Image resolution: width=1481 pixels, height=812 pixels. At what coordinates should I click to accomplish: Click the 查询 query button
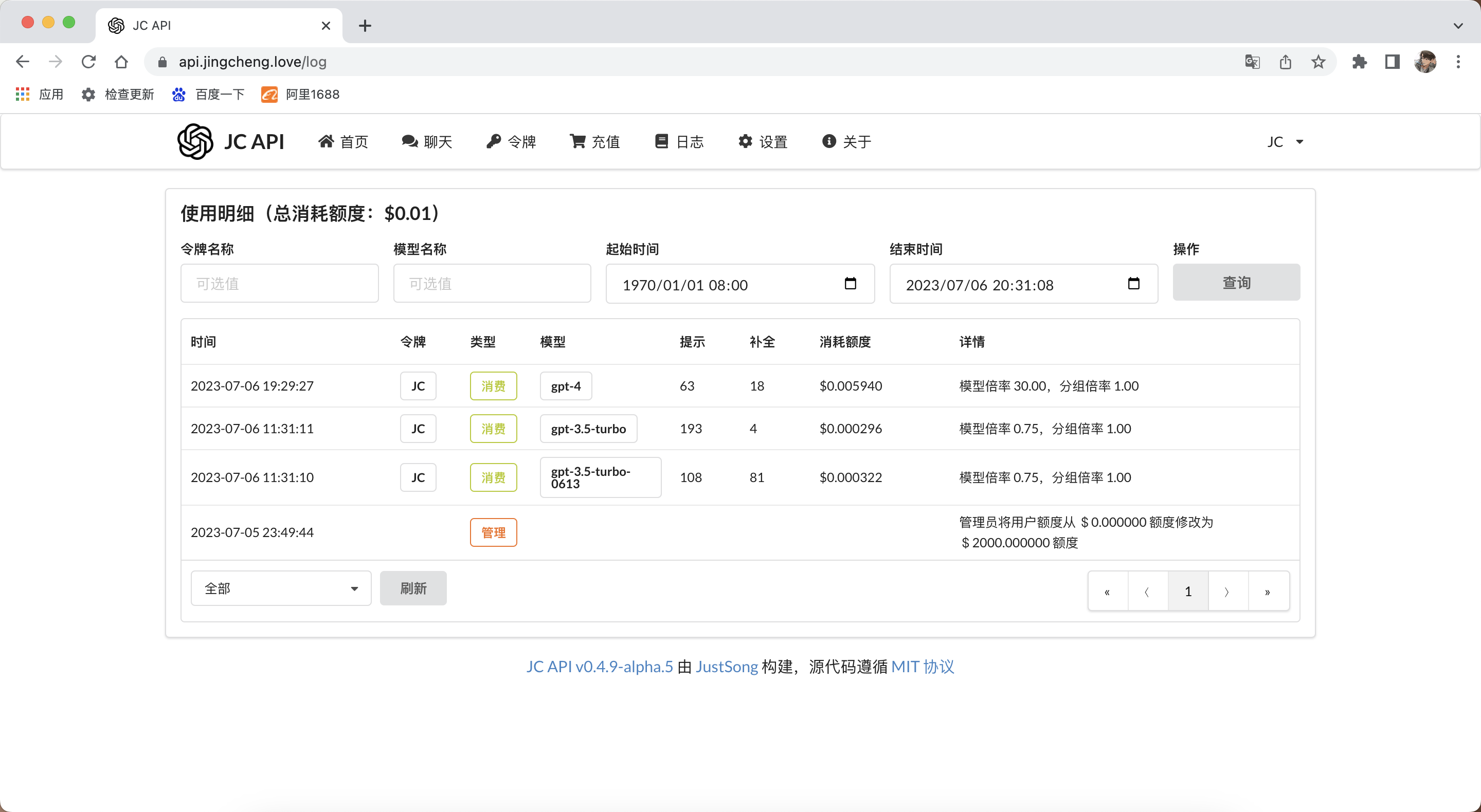(x=1236, y=282)
